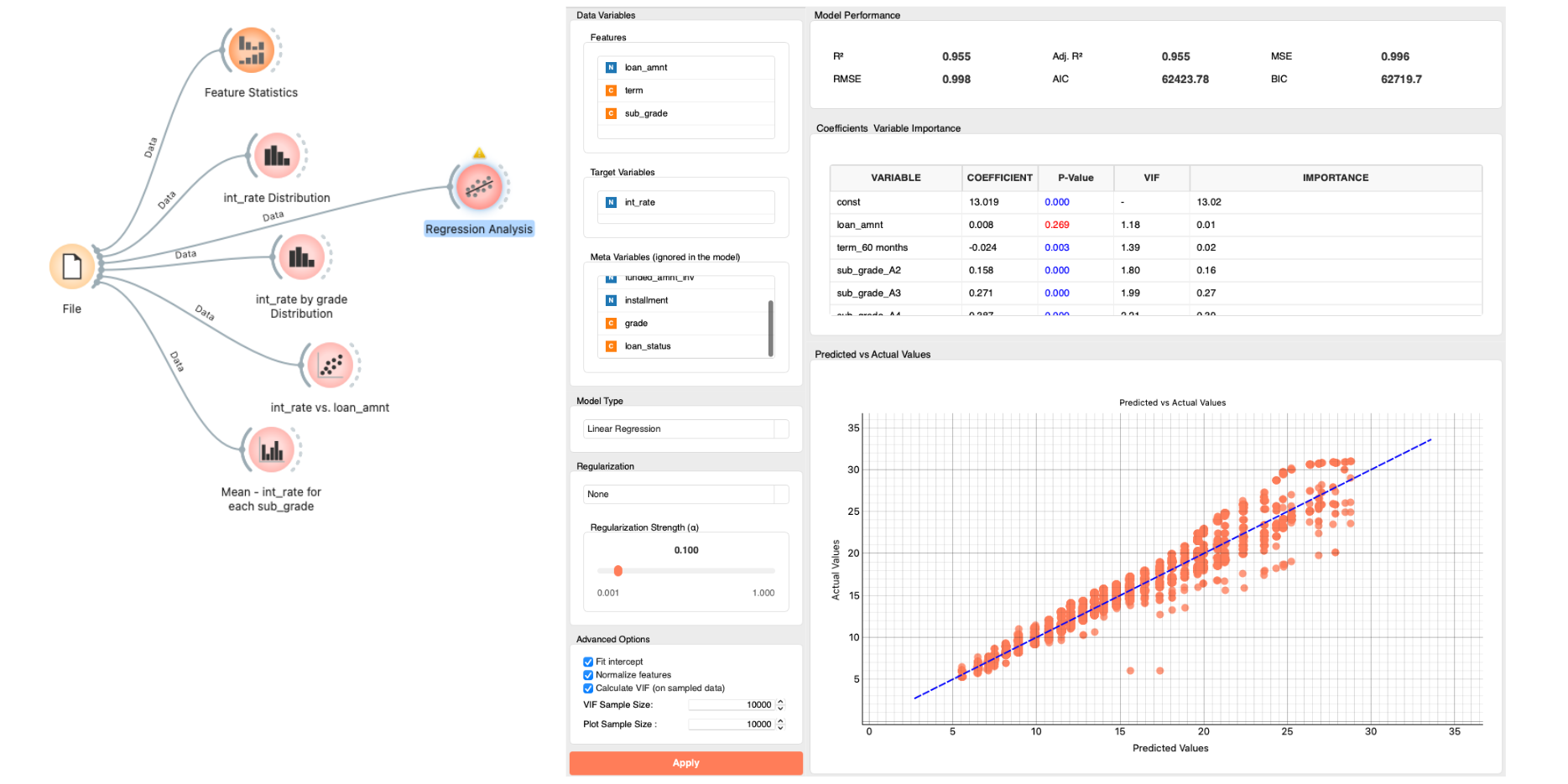1568x784 pixels.
Task: Open the Model Type Linear Regression dropdown
Action: pos(685,429)
